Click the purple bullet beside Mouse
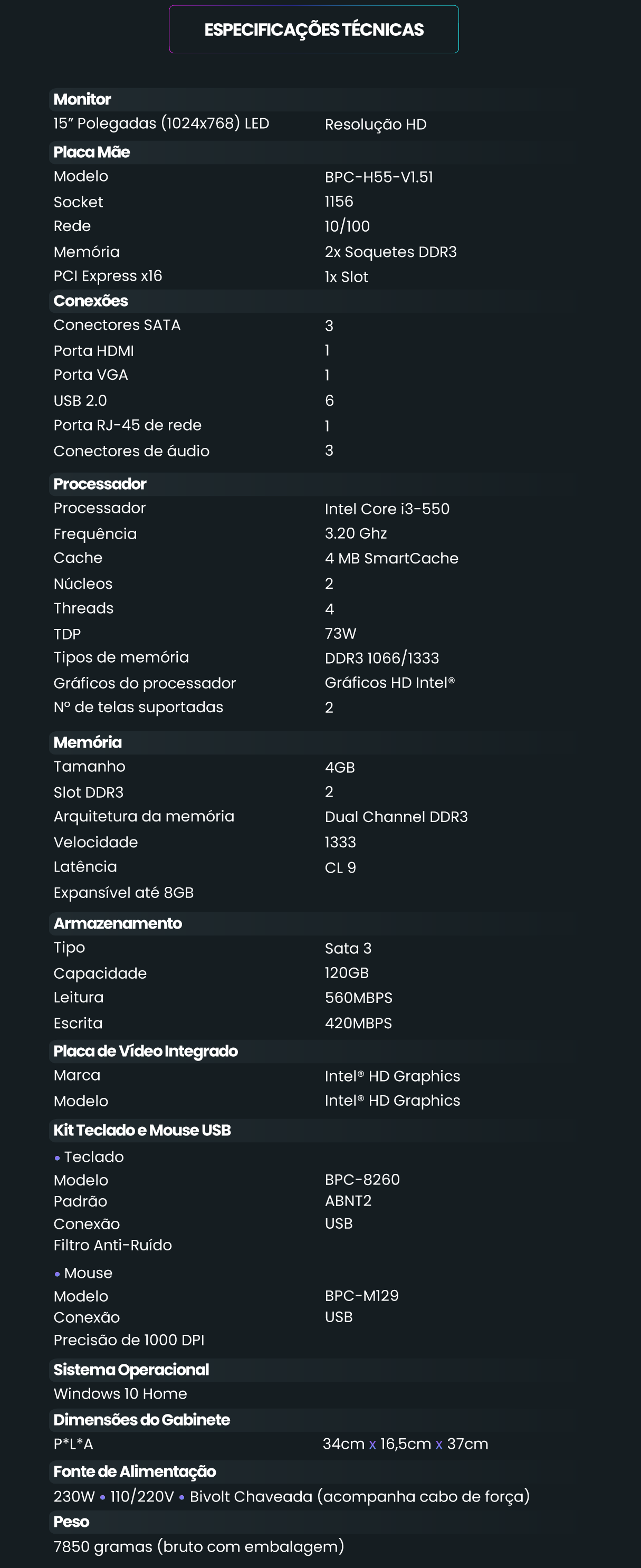This screenshot has width=641, height=1568. [57, 1274]
